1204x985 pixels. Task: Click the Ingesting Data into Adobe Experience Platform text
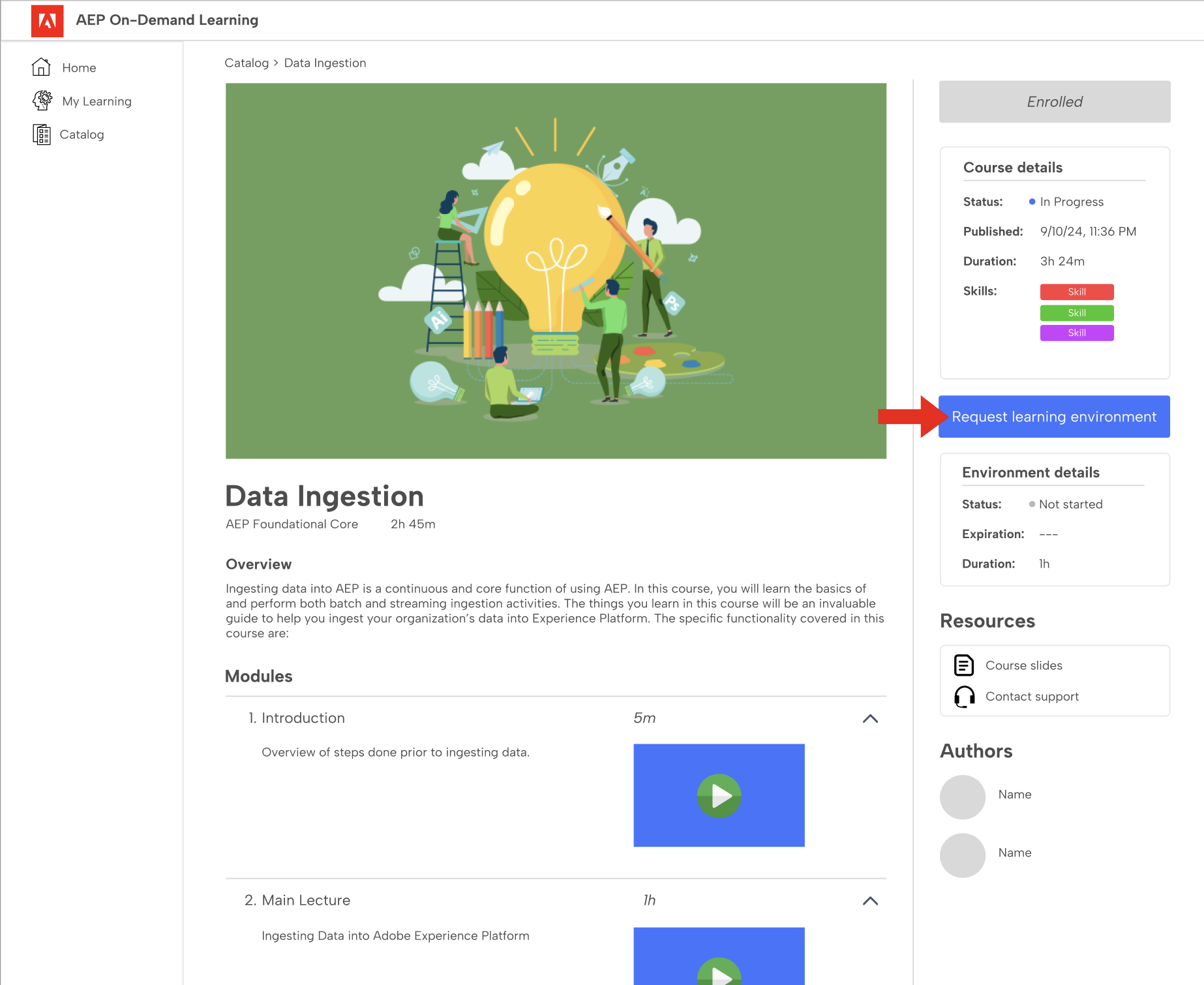pos(395,935)
